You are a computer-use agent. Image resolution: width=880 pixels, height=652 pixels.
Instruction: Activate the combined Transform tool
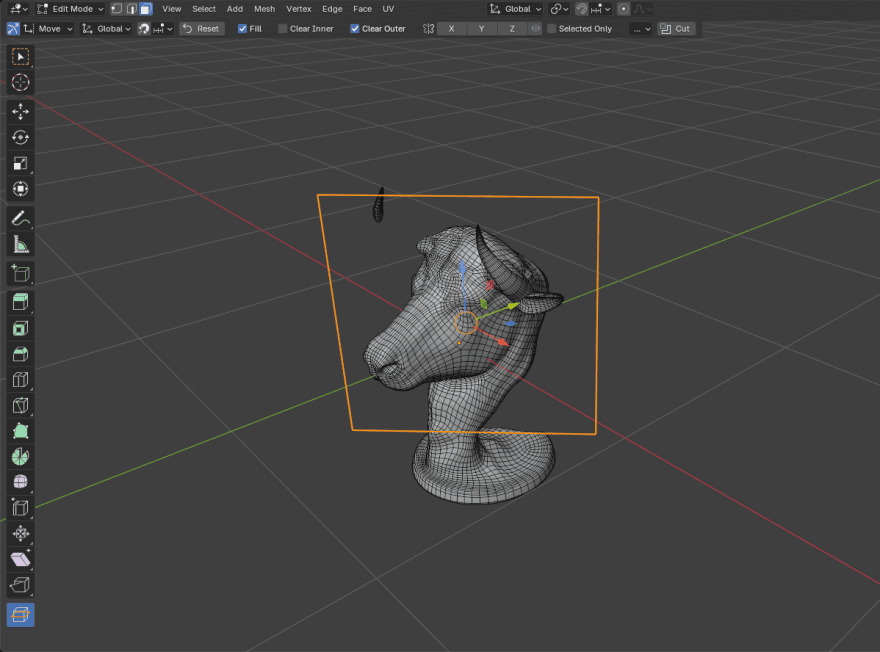pos(20,189)
